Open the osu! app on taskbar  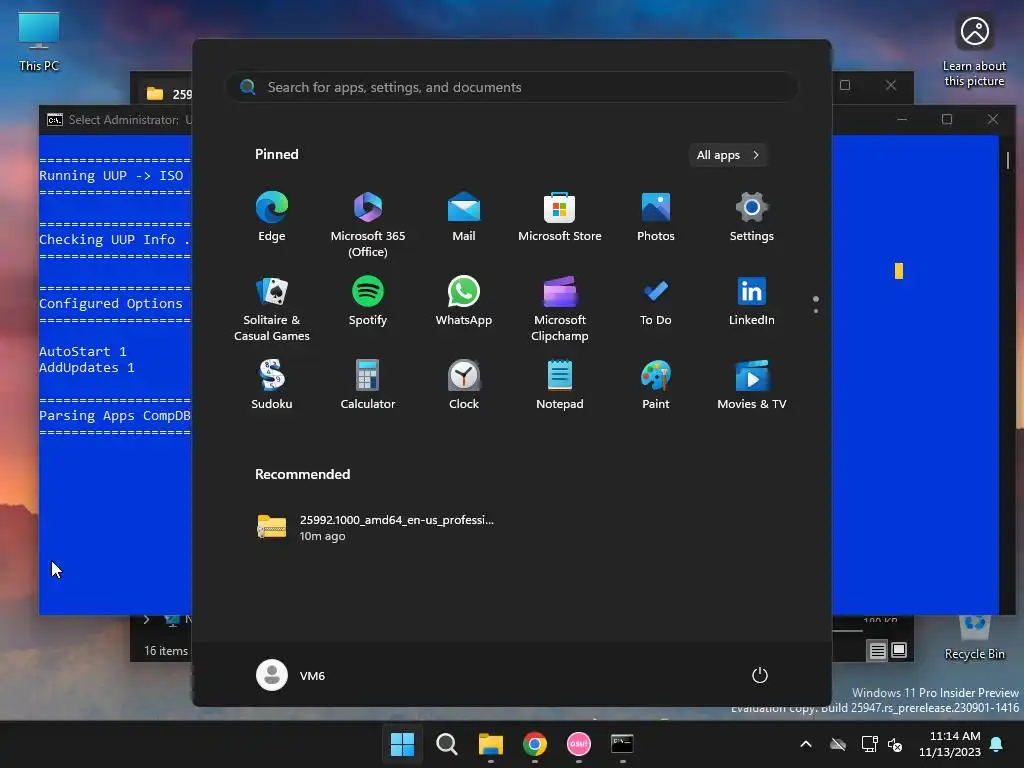pyautogui.click(x=579, y=744)
